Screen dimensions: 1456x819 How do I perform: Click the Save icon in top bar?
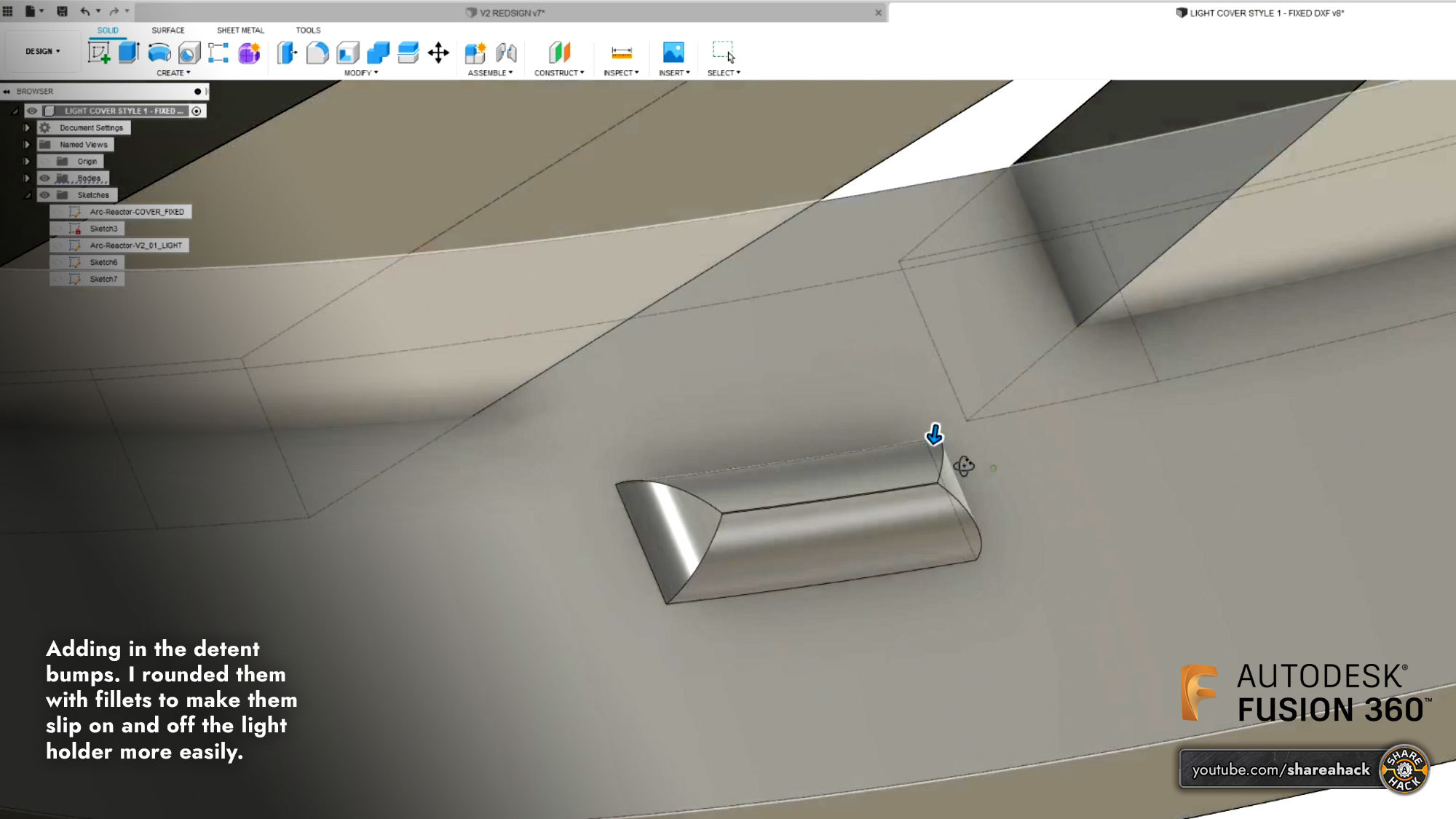(x=62, y=11)
